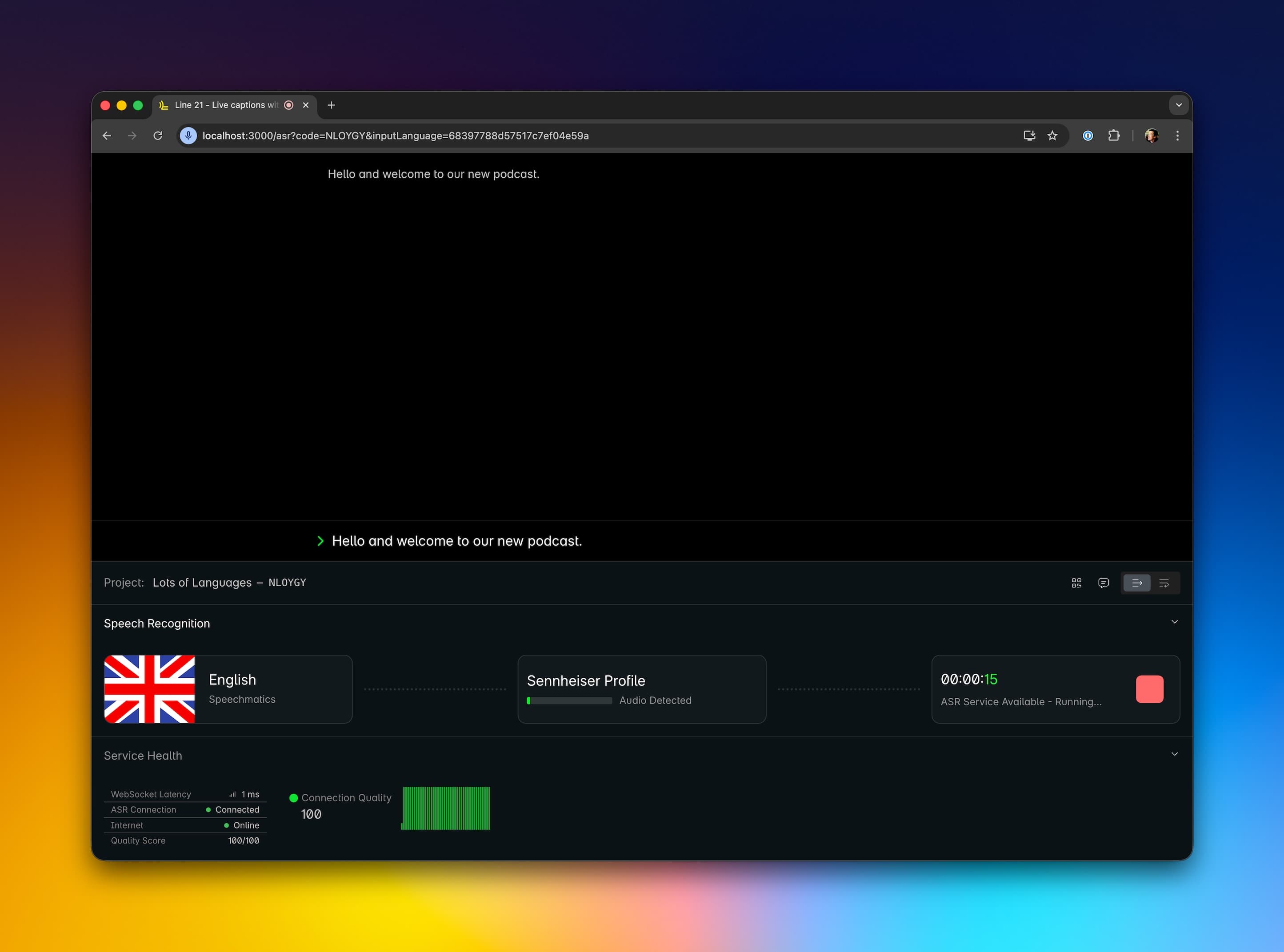Open the 1Password extension icon
The width and height of the screenshot is (1284, 952).
(1088, 136)
